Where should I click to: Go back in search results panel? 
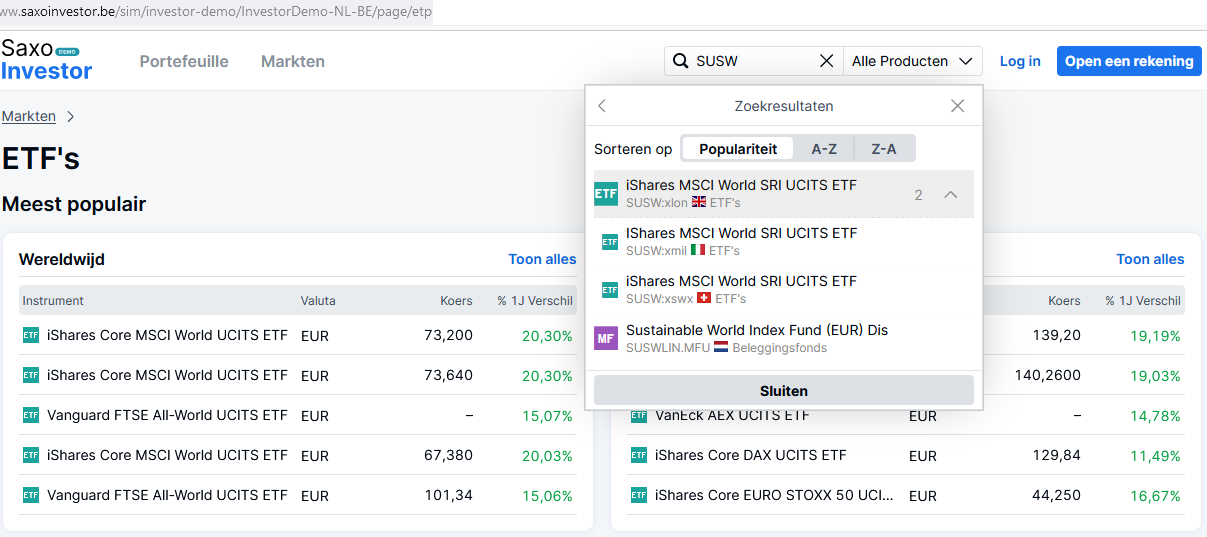[x=602, y=106]
